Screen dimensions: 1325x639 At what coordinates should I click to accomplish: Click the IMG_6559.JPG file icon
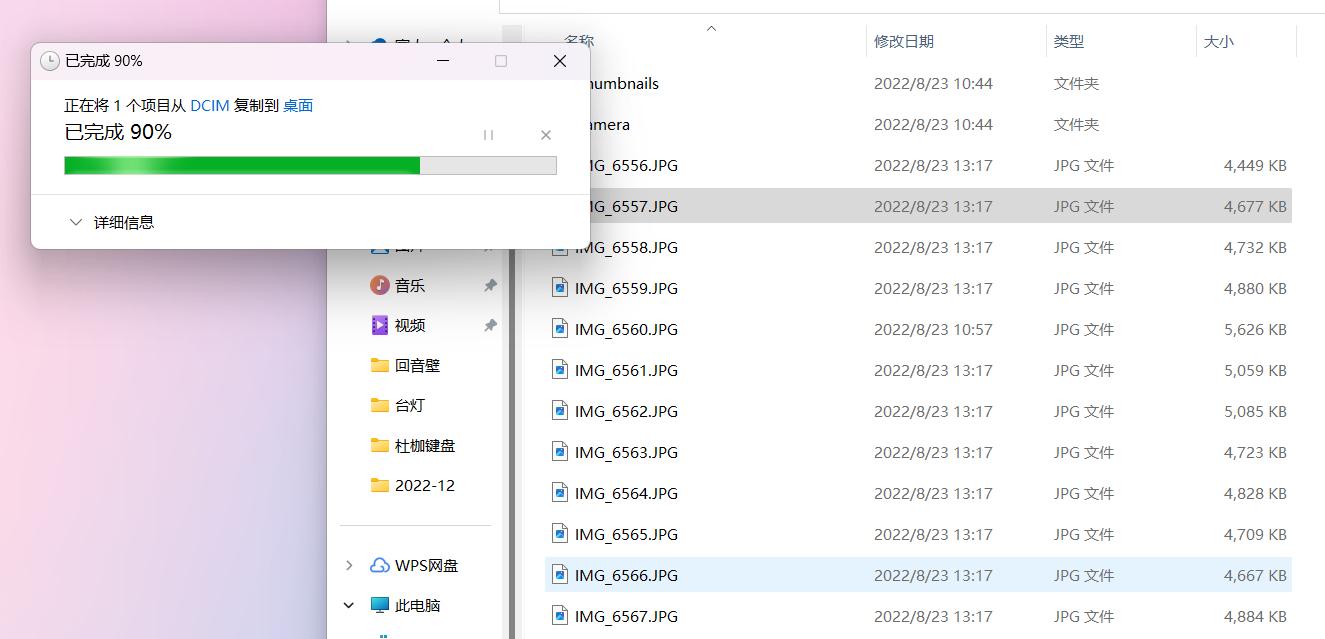[560, 288]
